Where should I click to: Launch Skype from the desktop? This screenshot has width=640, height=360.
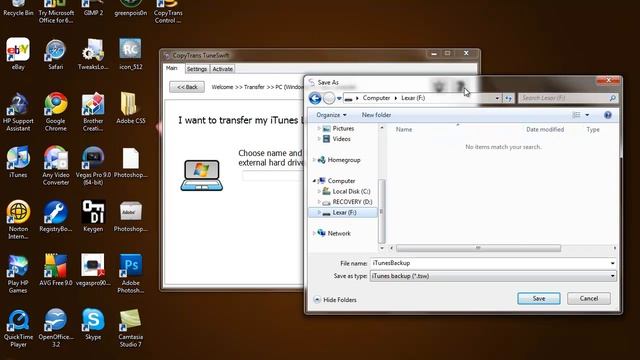tap(93, 324)
